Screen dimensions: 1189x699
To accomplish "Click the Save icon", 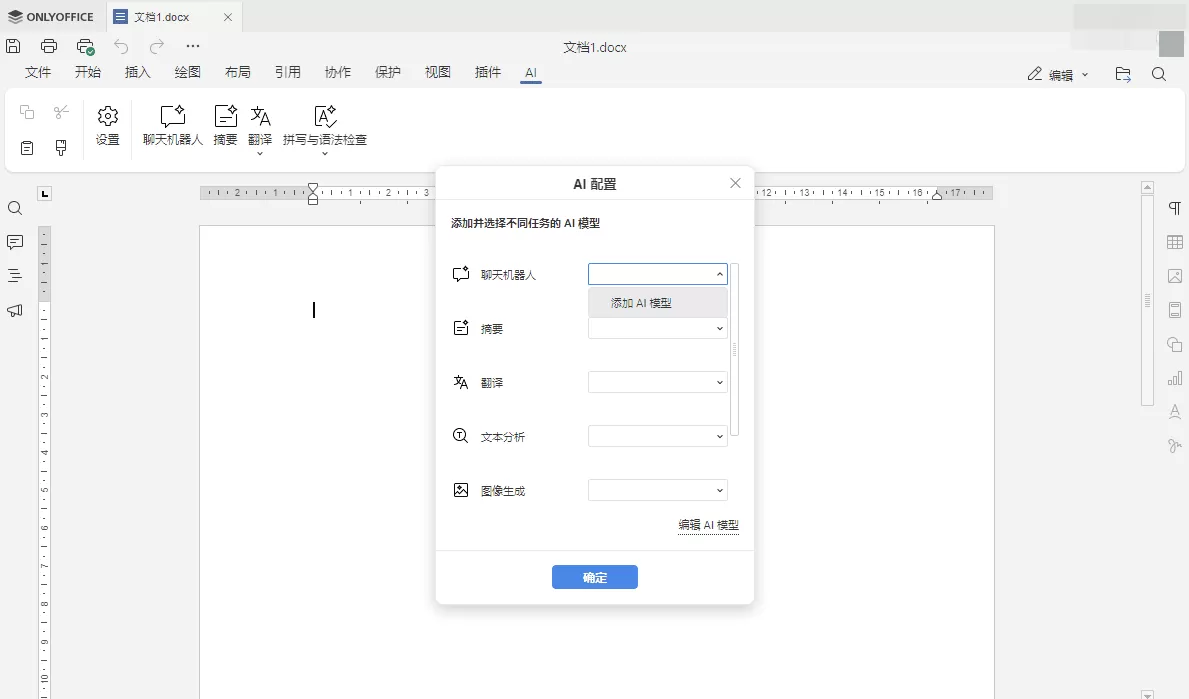I will [13, 46].
